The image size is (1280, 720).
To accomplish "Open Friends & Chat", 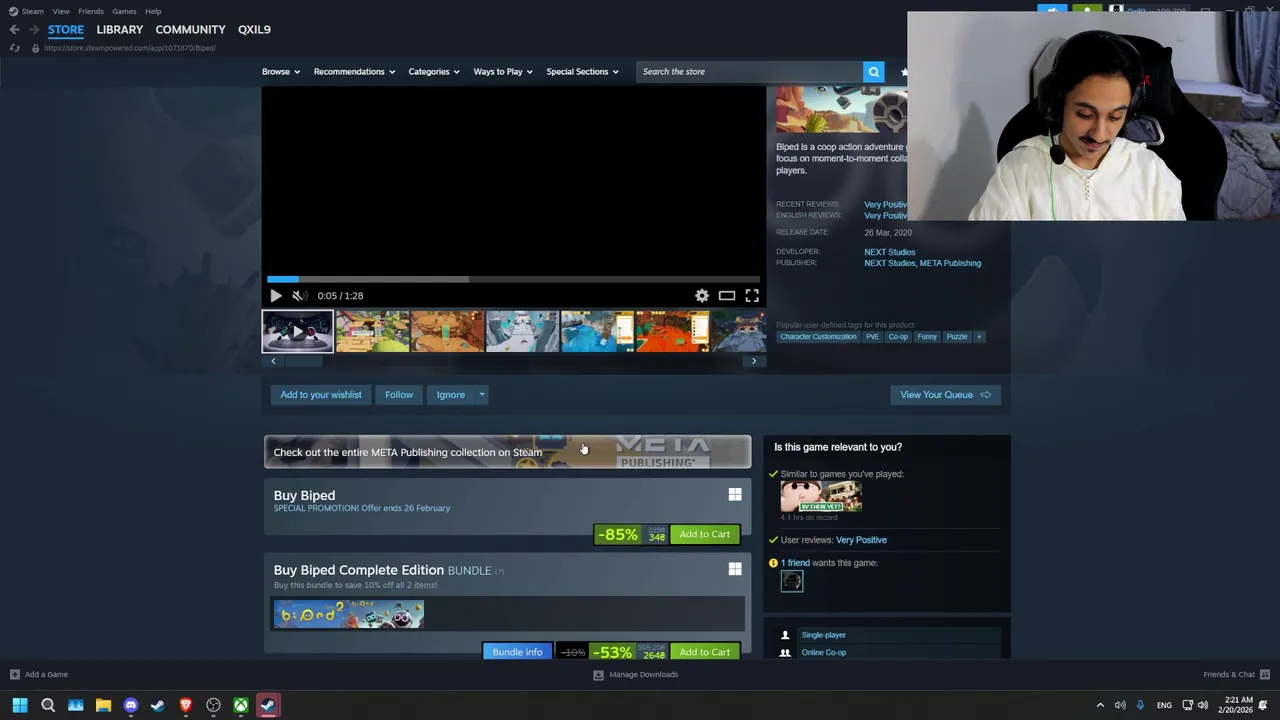I will pos(1236,674).
